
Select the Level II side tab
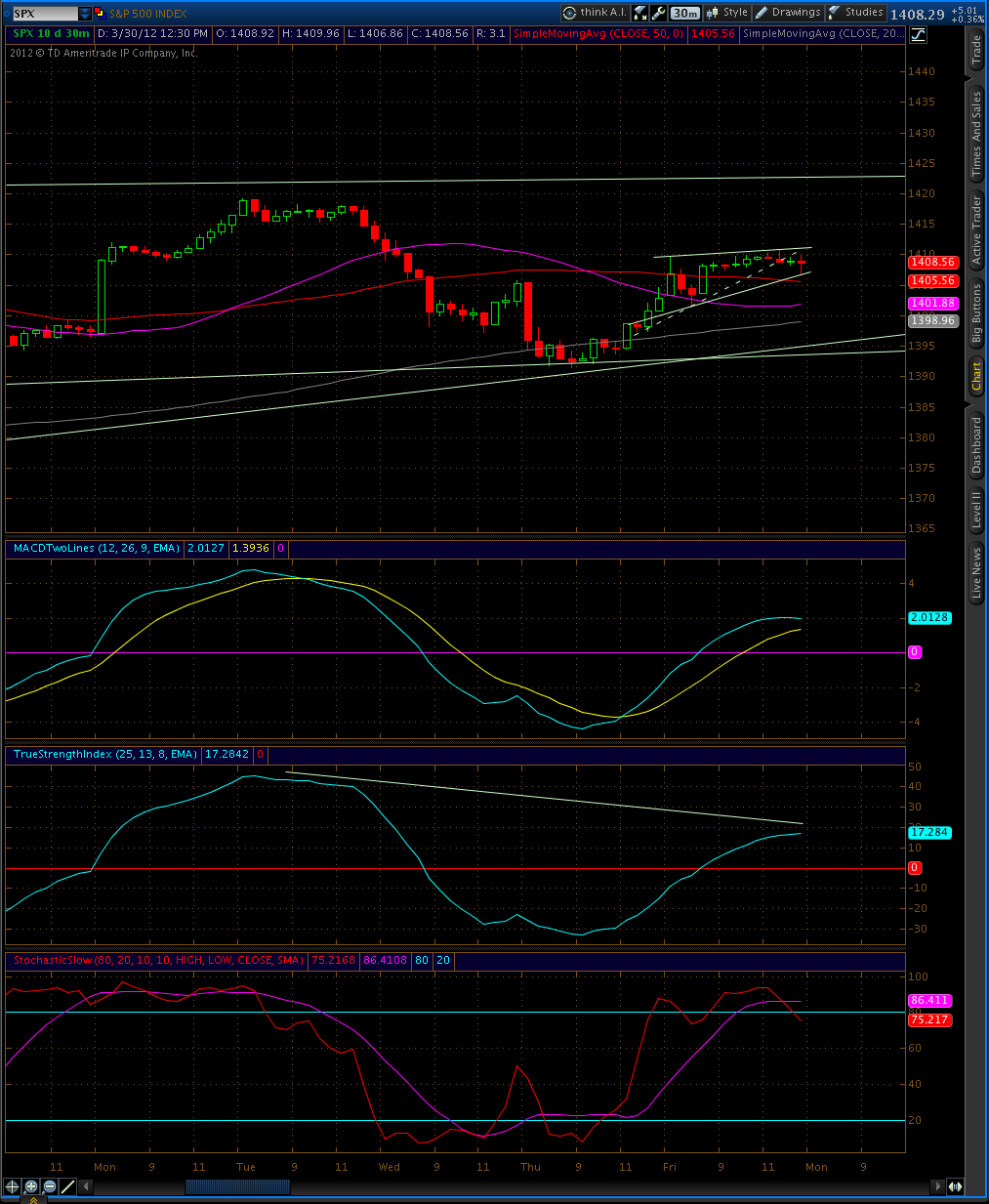click(976, 509)
